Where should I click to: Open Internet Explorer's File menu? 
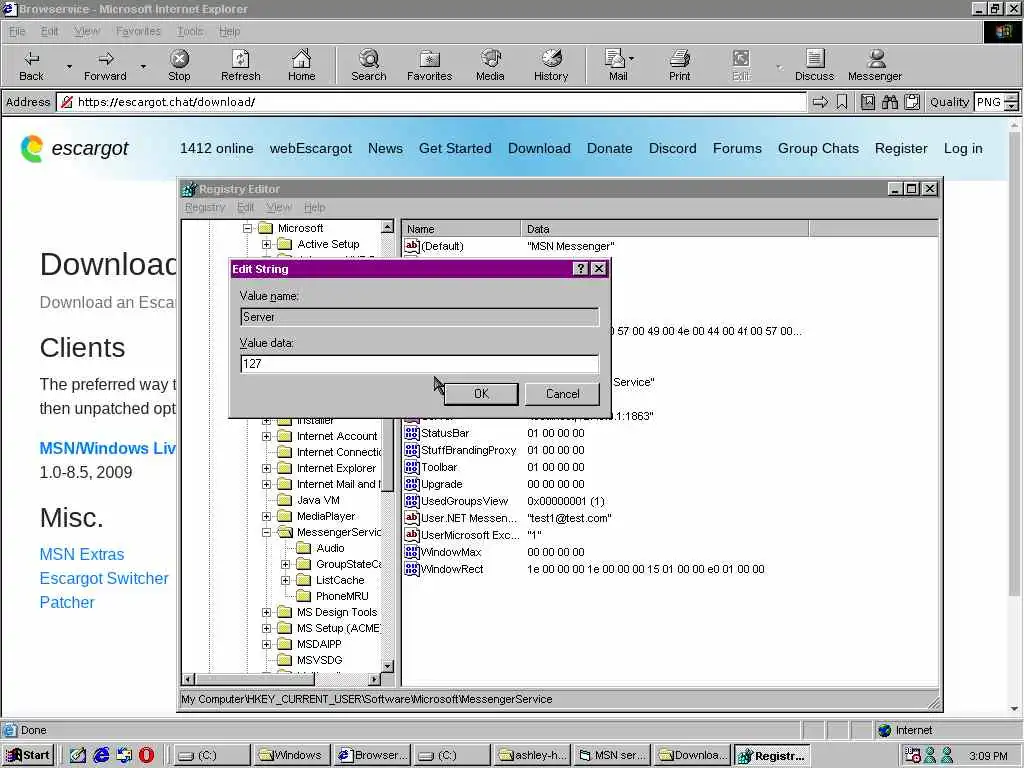(x=17, y=31)
